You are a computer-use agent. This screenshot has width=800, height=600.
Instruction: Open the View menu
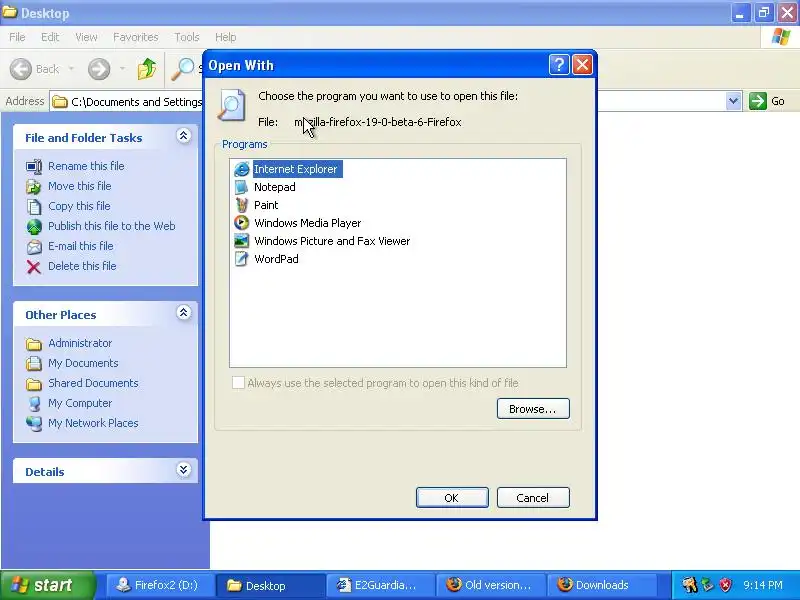(86, 37)
